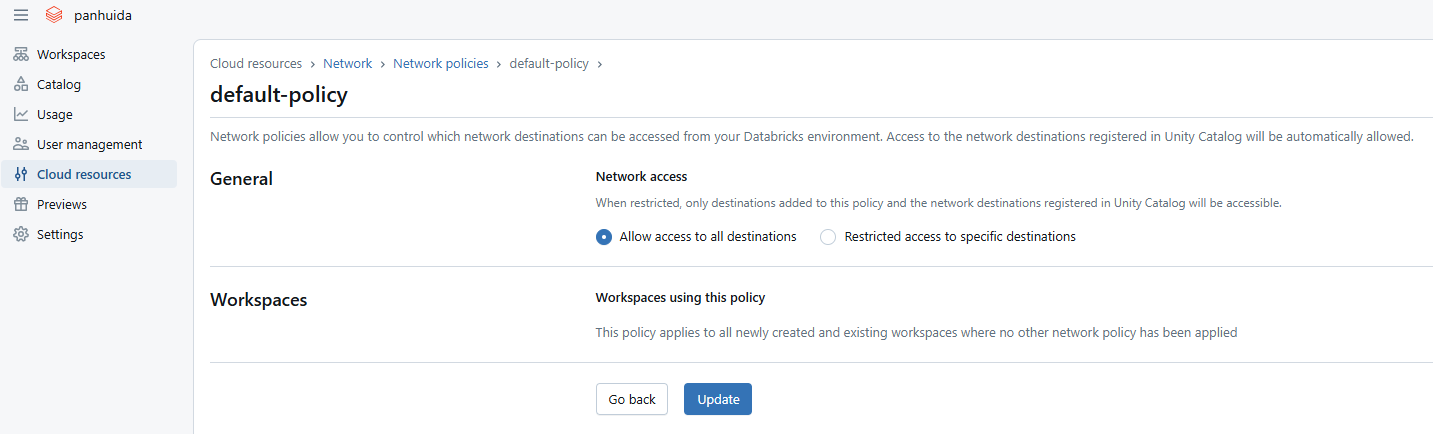
Task: Click the Catalog sidebar icon
Action: pos(21,84)
